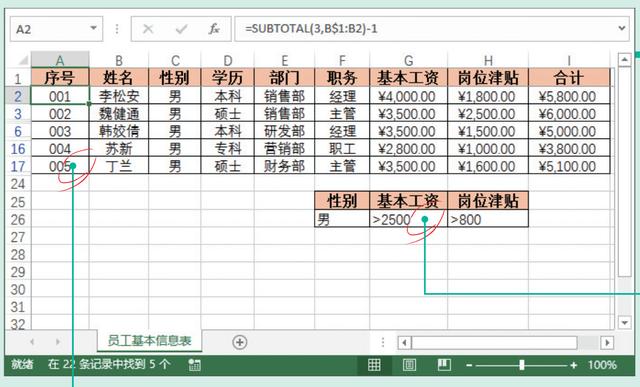
Task: Click the 序号 header cell
Action: (x=60, y=78)
